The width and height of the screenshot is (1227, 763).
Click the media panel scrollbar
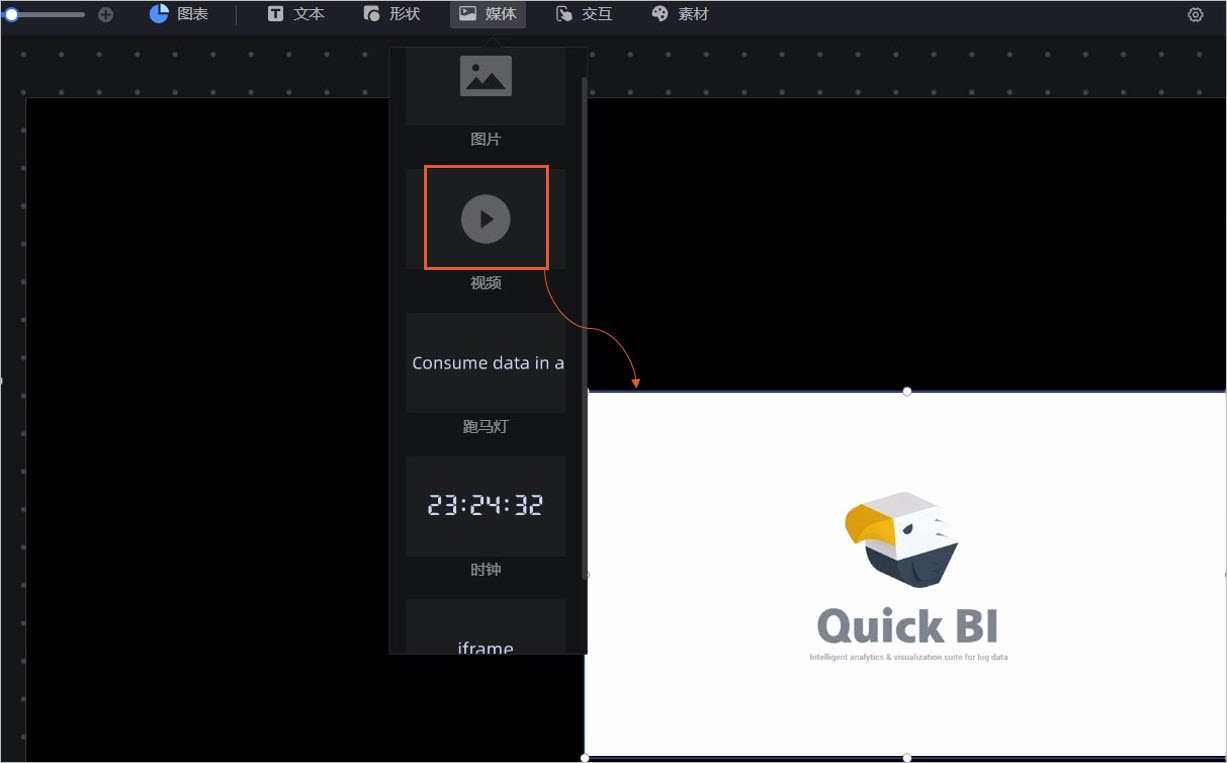click(584, 328)
